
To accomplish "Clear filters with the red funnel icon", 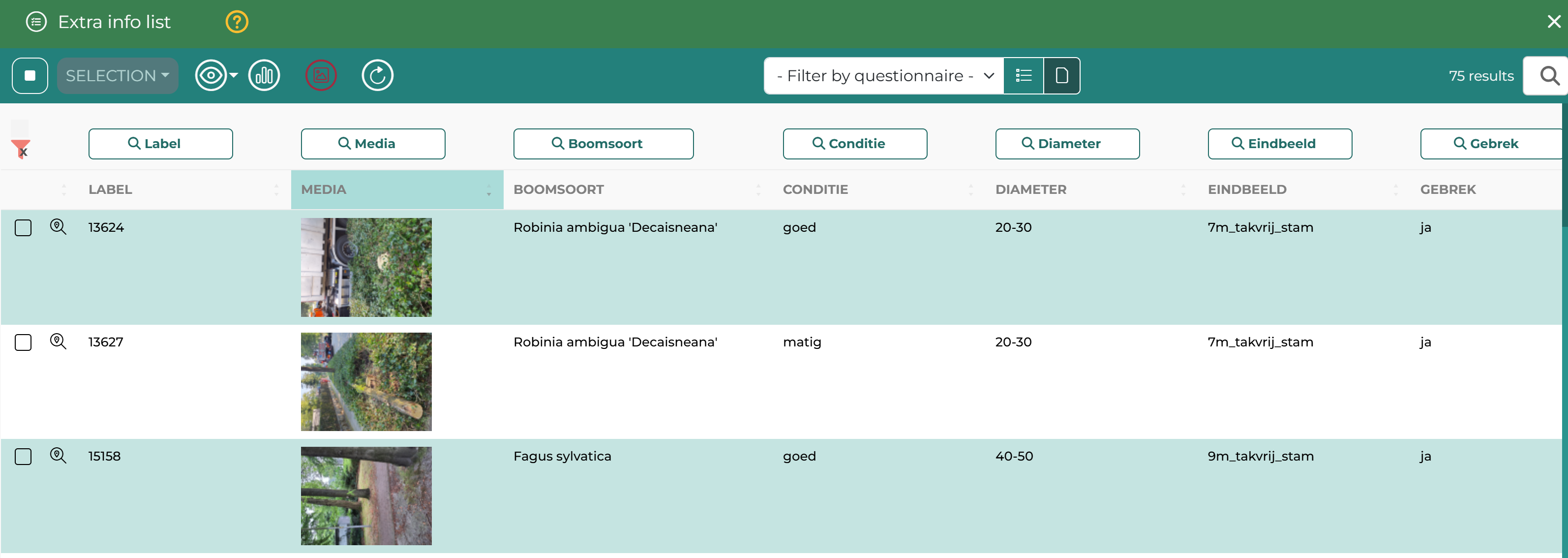I will 21,148.
